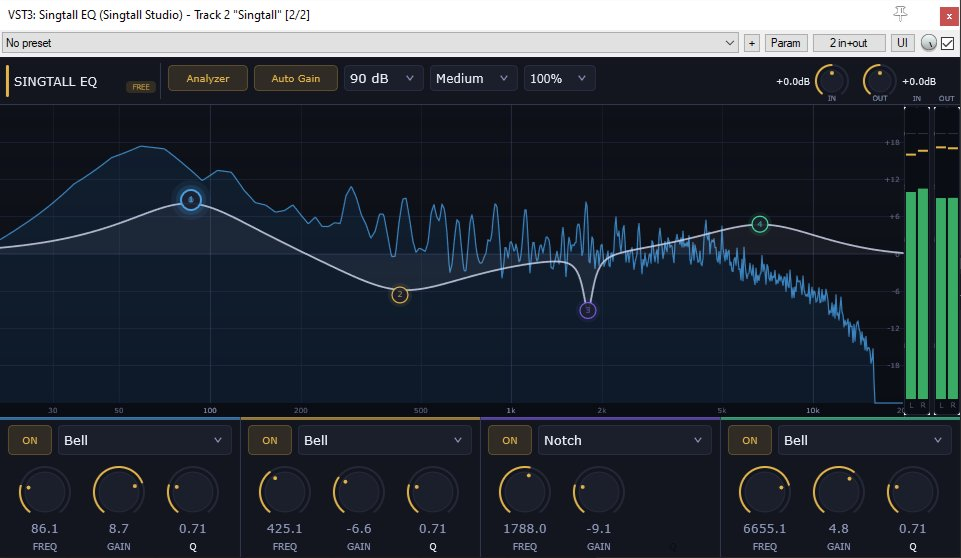The width and height of the screenshot is (961, 558).
Task: Turn off band 2 with its ON button
Action: 270,440
